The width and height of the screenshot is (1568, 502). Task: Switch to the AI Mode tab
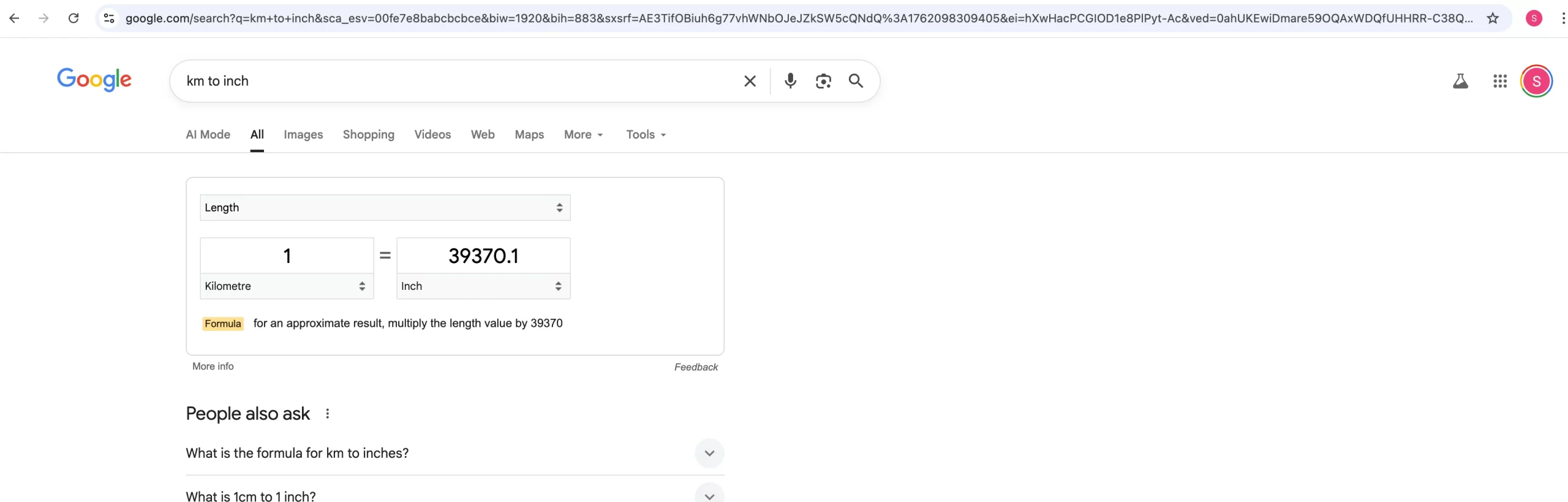(208, 135)
